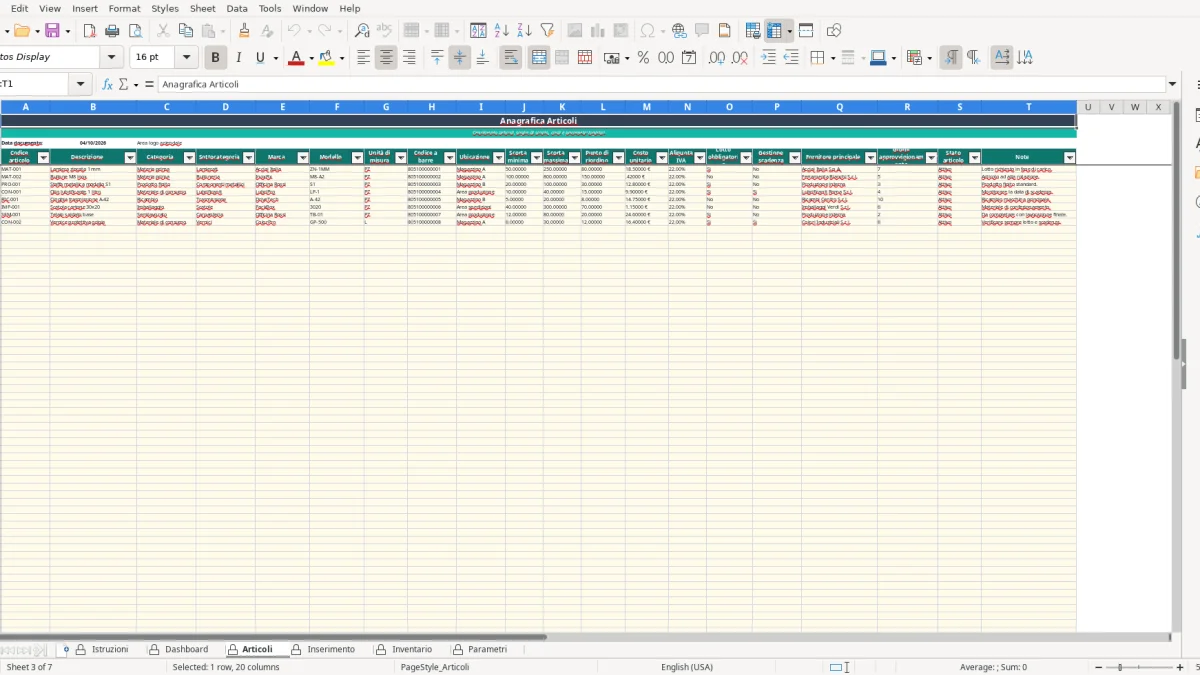Open the borders dropdown arrow
The width and height of the screenshot is (1200, 675).
832,58
